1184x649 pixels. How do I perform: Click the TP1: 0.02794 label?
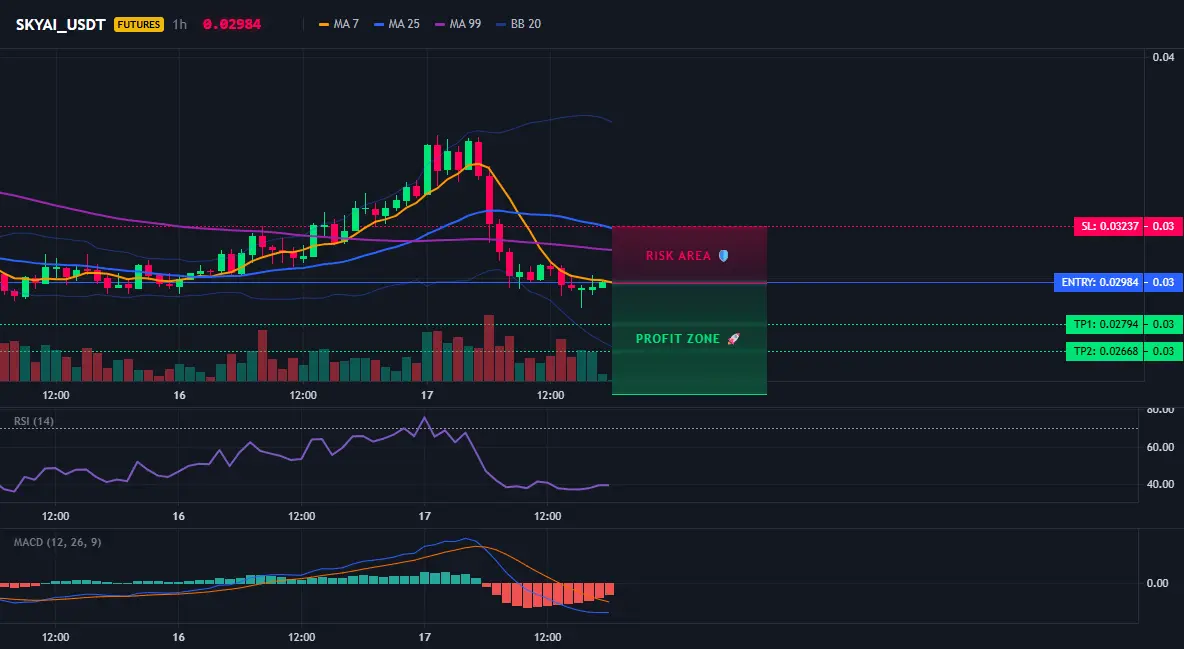point(1105,324)
